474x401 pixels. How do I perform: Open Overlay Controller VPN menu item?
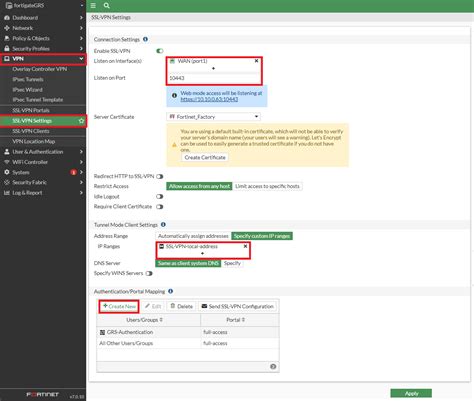(40, 69)
